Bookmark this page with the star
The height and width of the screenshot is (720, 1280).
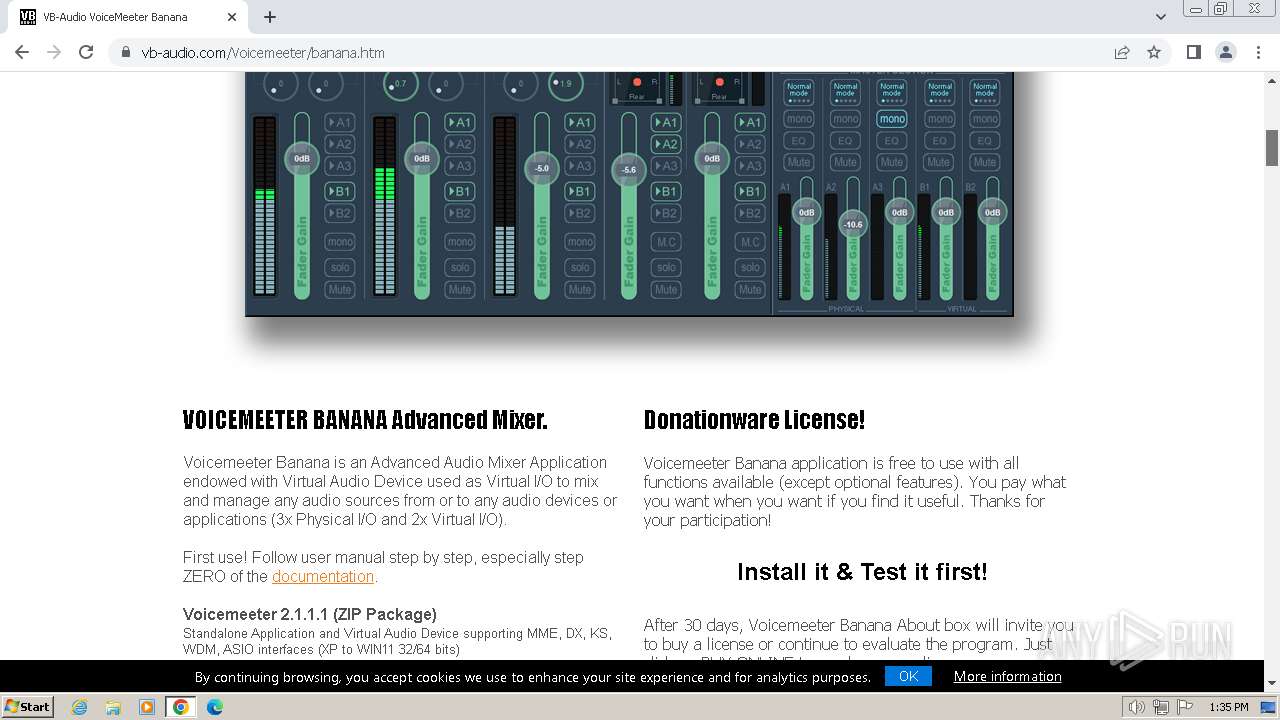(1154, 53)
